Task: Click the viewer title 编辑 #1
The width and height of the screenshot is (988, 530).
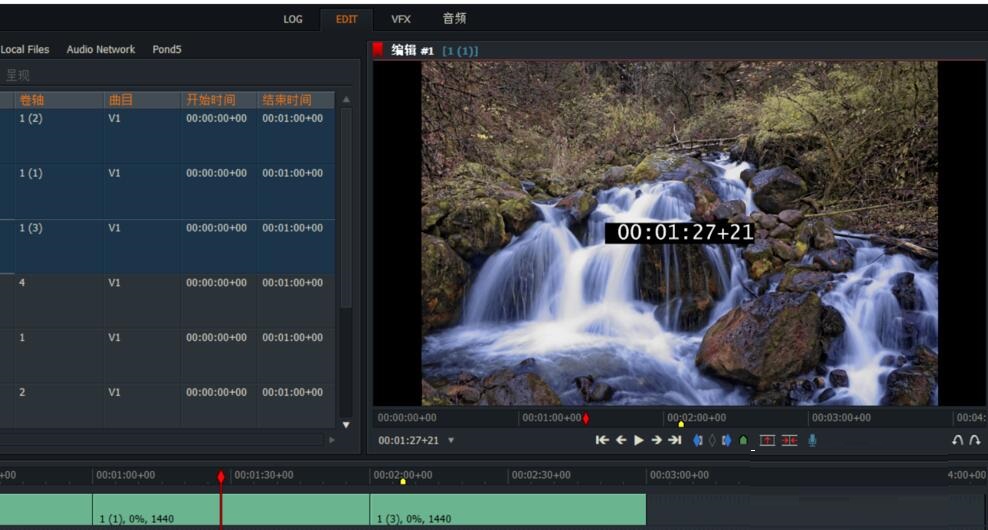Action: [x=413, y=50]
